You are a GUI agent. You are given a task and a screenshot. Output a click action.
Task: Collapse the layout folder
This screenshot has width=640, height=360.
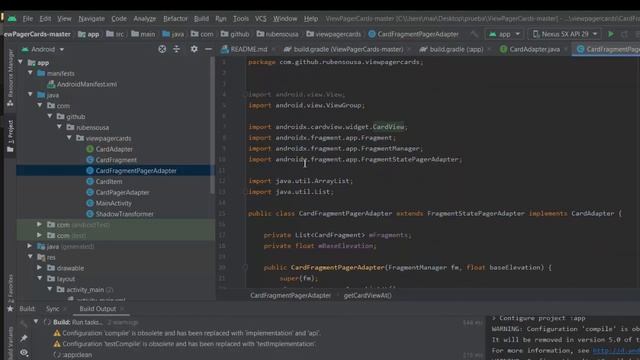pos(40,278)
